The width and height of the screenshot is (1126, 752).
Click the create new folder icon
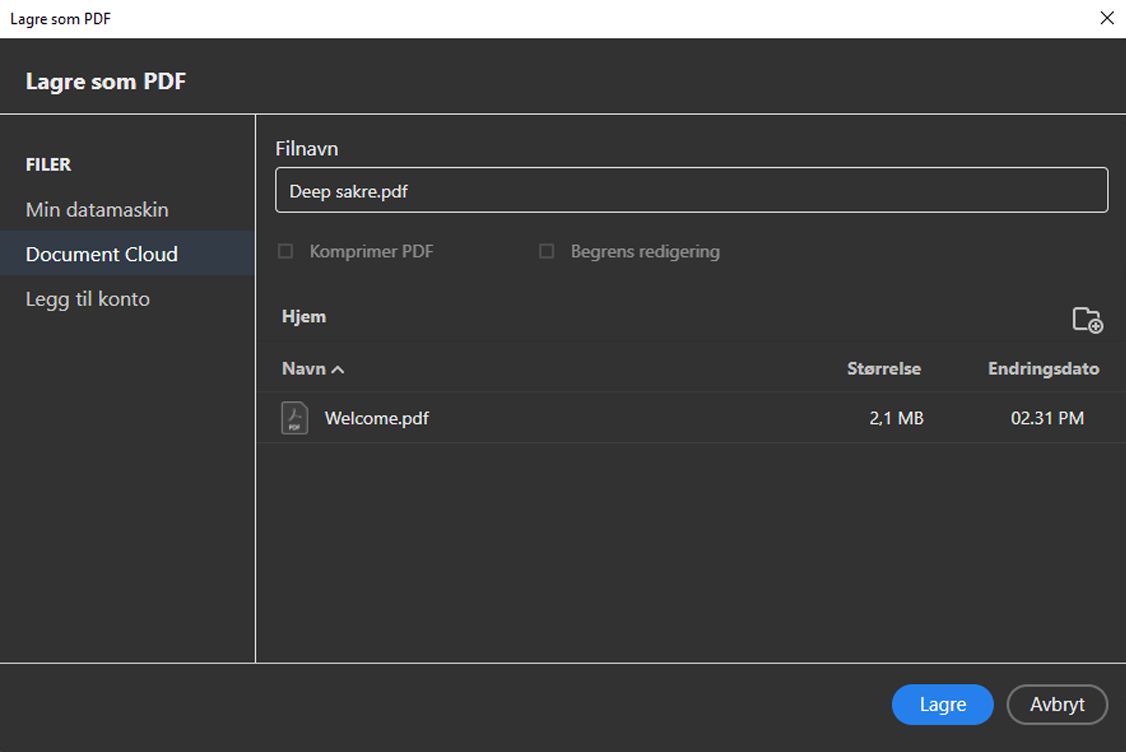click(1087, 320)
